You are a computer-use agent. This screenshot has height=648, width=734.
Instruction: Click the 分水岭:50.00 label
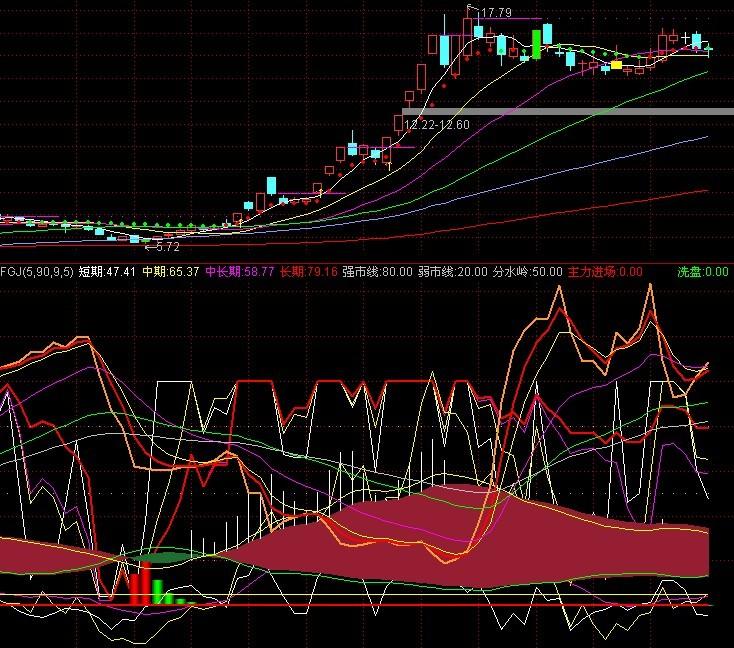pos(528,272)
